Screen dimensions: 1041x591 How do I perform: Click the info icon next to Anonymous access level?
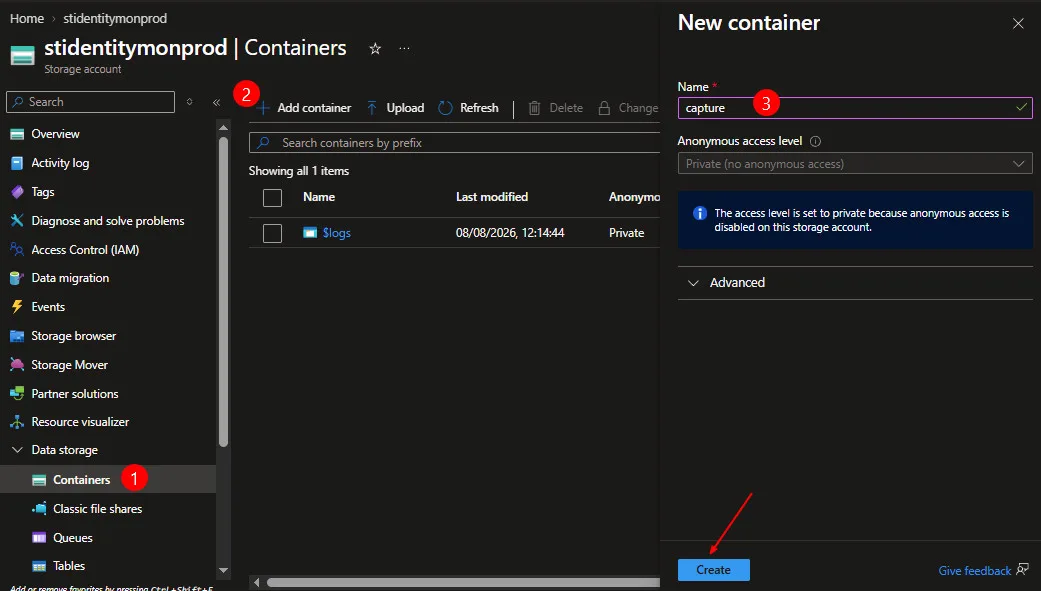point(815,141)
